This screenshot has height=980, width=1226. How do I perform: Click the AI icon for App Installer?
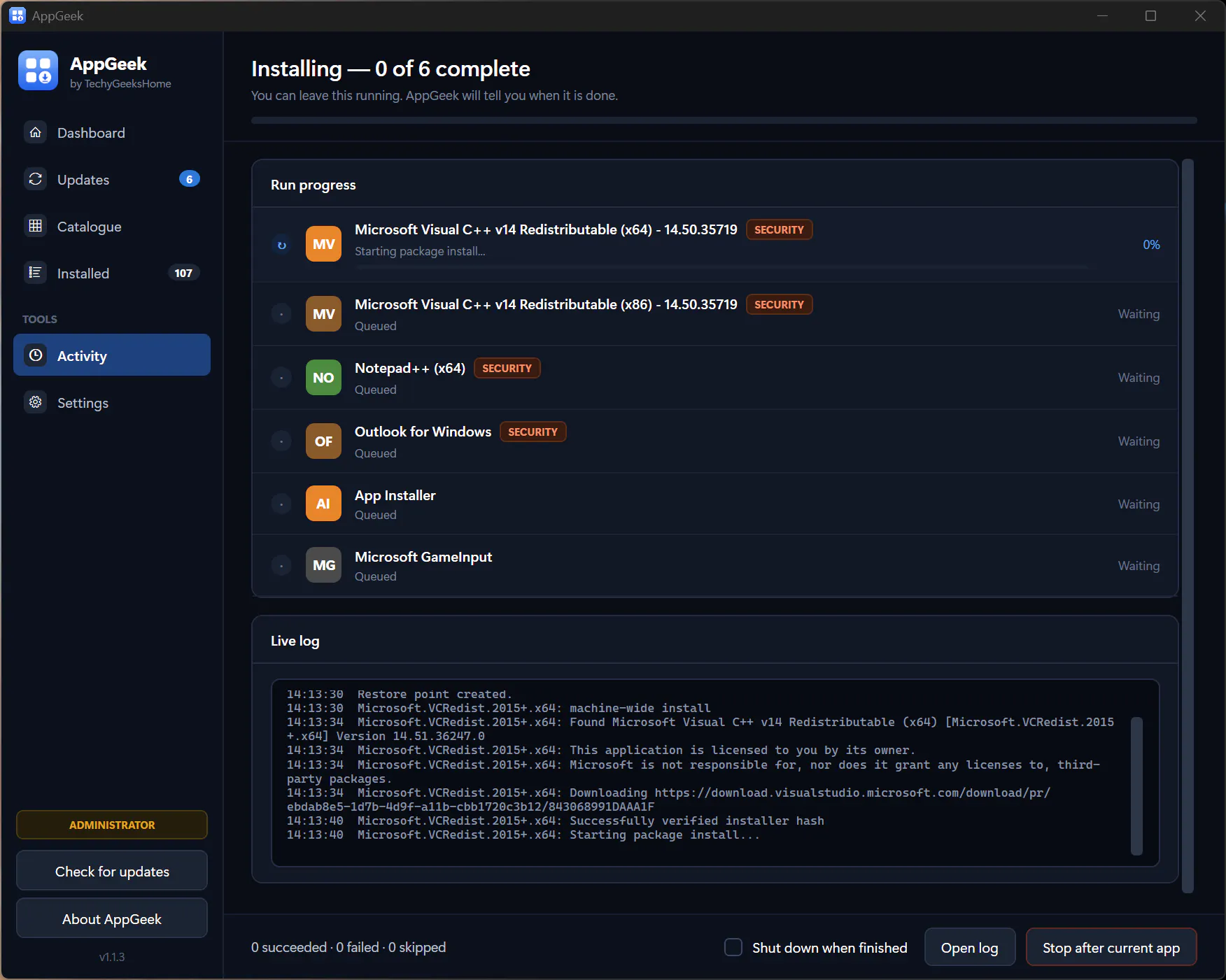tap(323, 504)
